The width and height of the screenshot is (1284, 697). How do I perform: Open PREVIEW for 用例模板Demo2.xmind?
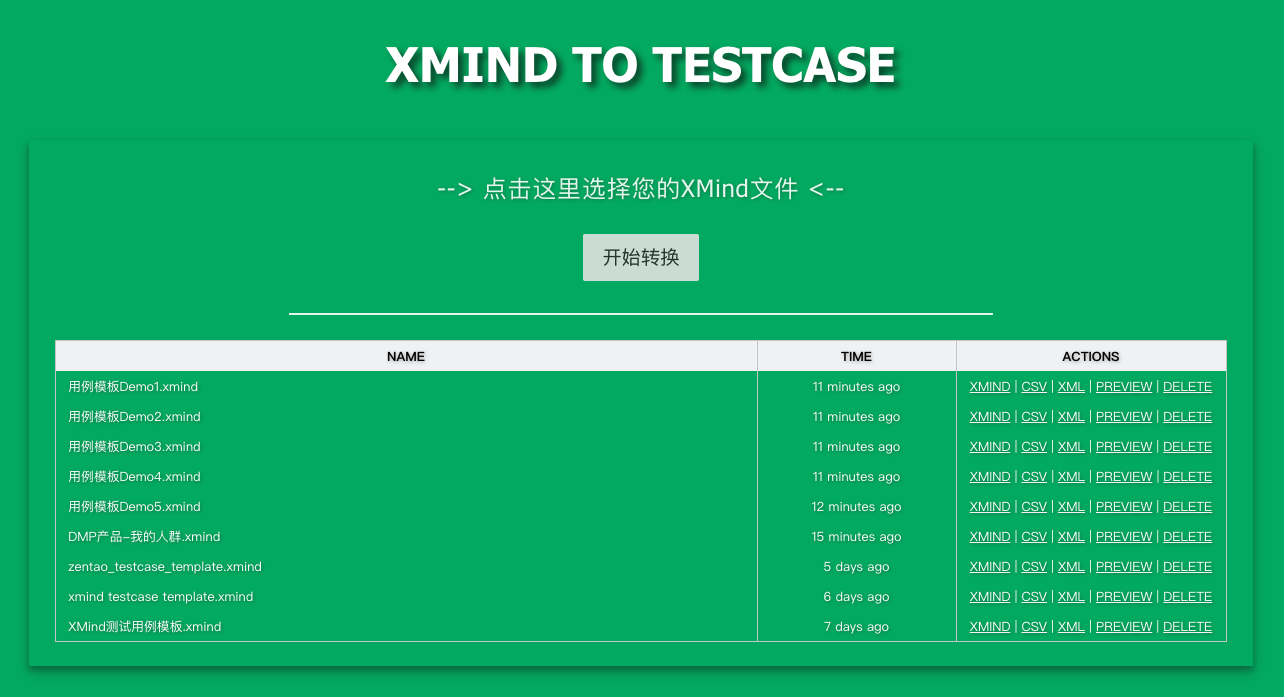(x=1123, y=416)
